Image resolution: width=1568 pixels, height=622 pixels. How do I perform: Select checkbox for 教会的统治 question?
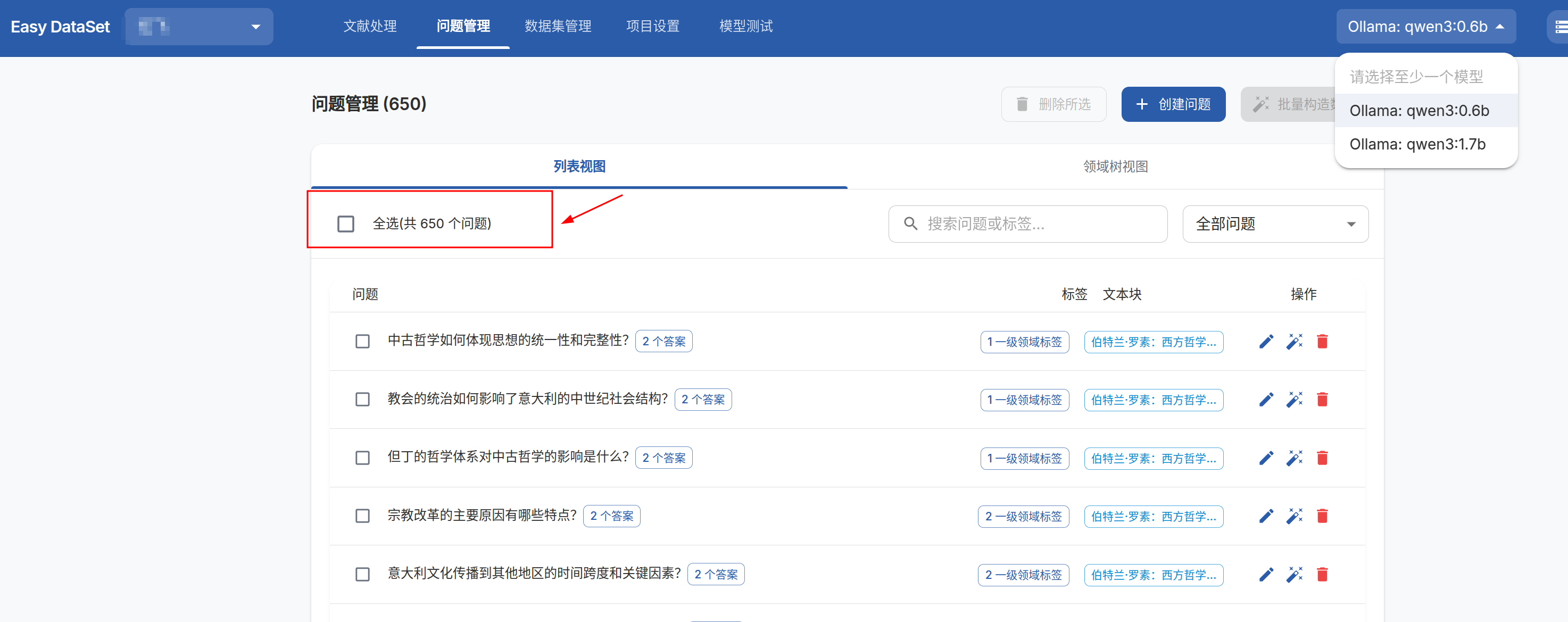(x=363, y=400)
